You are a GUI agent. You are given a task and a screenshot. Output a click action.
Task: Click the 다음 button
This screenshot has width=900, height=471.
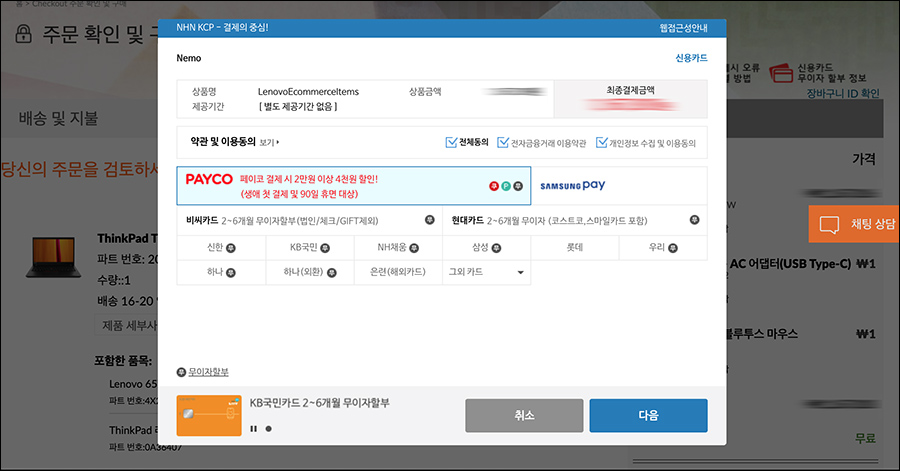649,415
